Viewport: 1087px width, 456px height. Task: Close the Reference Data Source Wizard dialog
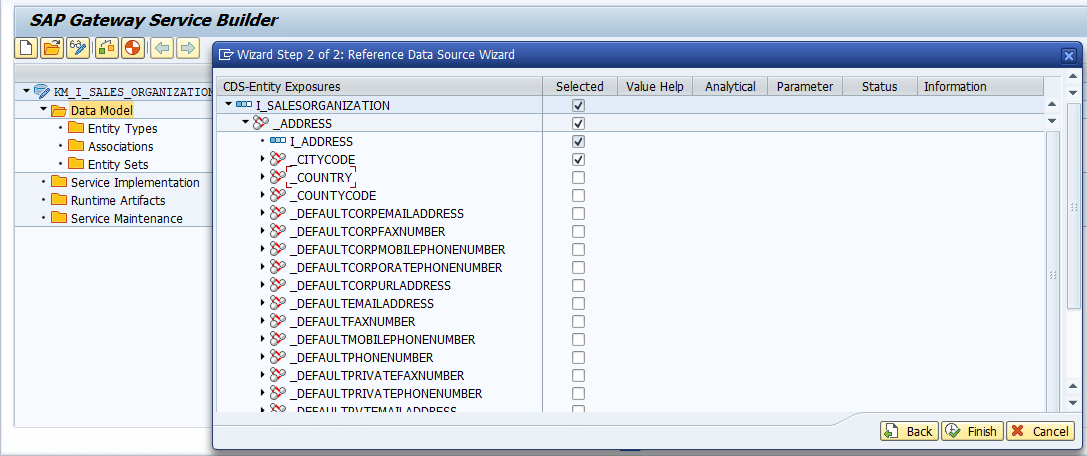point(1069,55)
